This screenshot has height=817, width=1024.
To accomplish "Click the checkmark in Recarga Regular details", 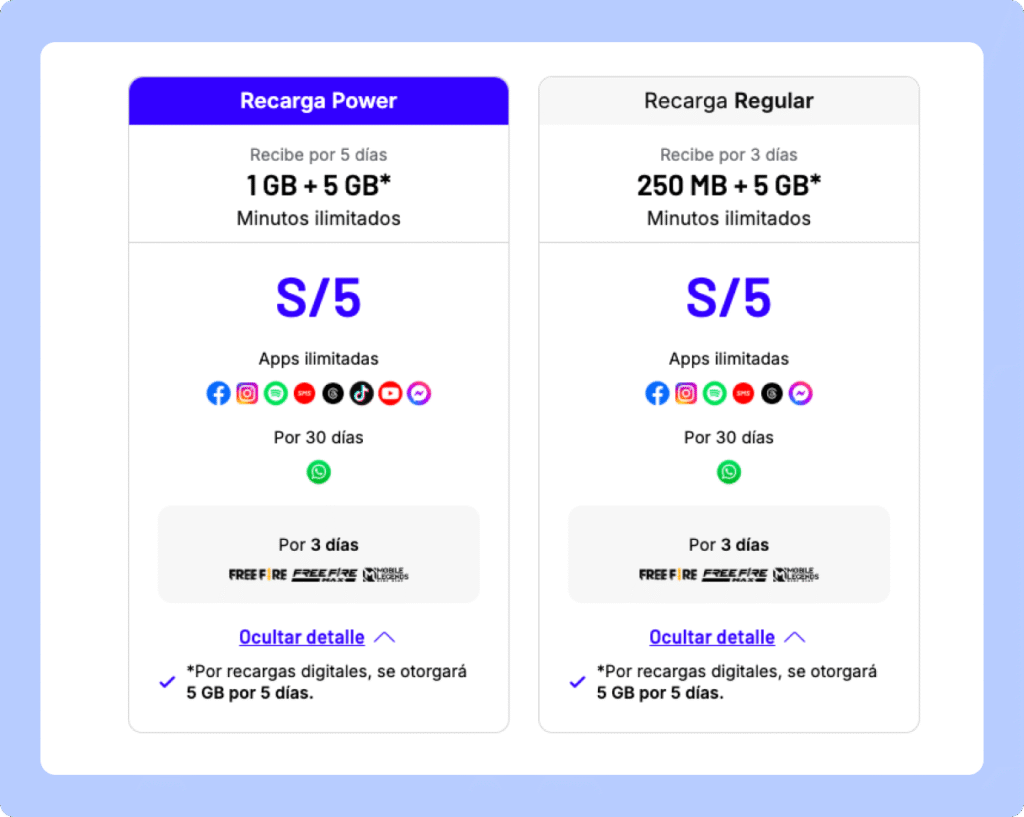I will 577,682.
